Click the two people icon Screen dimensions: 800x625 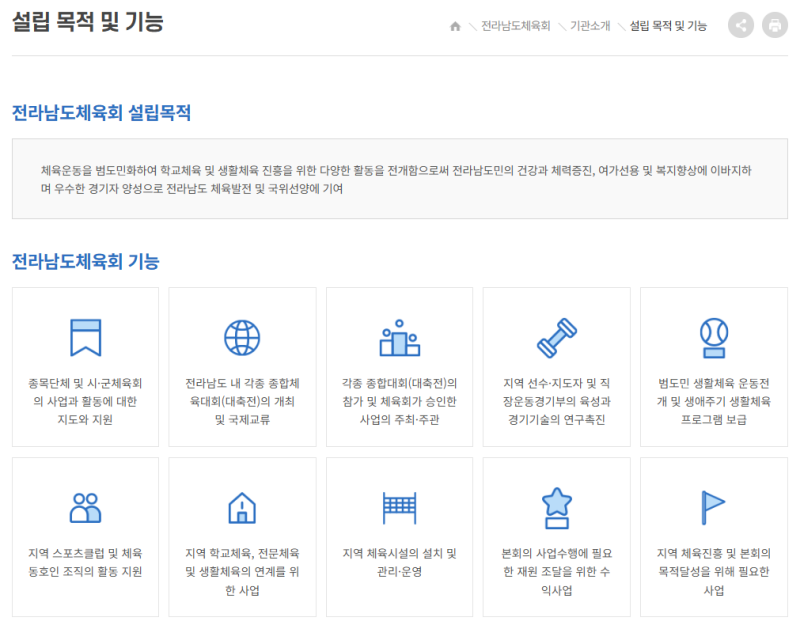pyautogui.click(x=85, y=508)
